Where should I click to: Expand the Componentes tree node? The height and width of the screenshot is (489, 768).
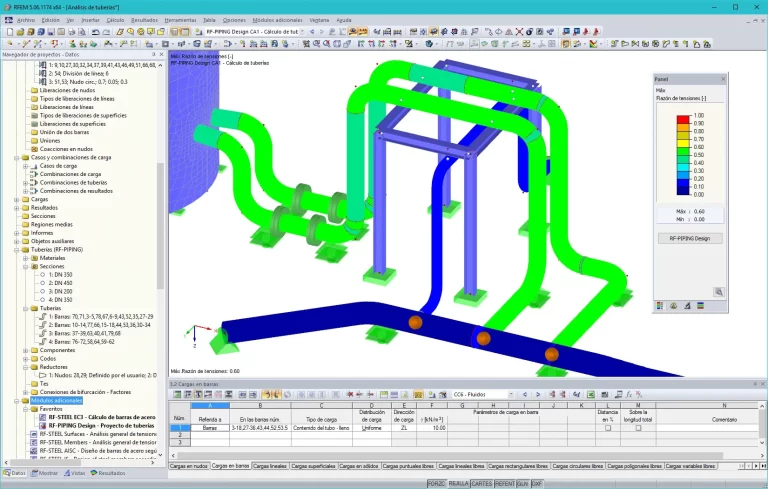click(25, 350)
